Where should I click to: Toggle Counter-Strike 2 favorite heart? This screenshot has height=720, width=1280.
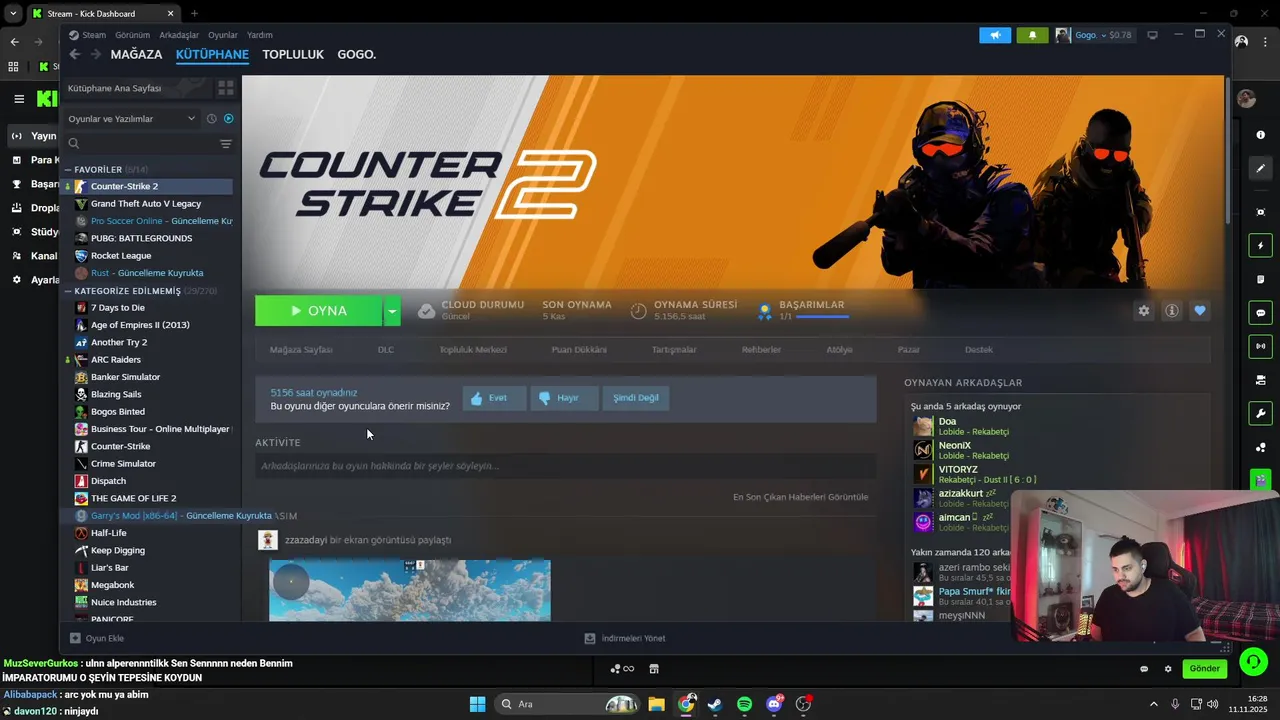tap(1200, 311)
